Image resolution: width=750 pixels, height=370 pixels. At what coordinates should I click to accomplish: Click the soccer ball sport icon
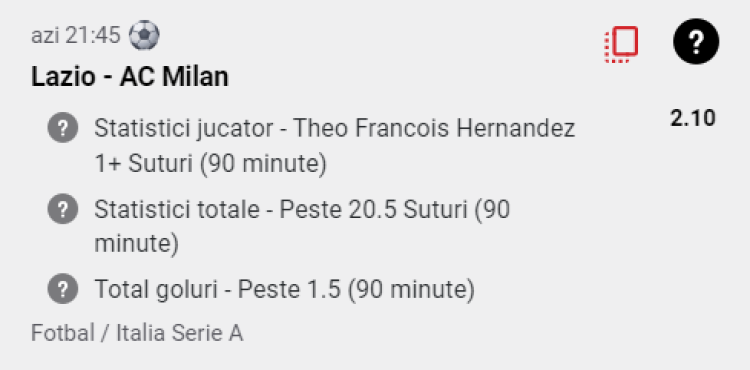click(144, 36)
